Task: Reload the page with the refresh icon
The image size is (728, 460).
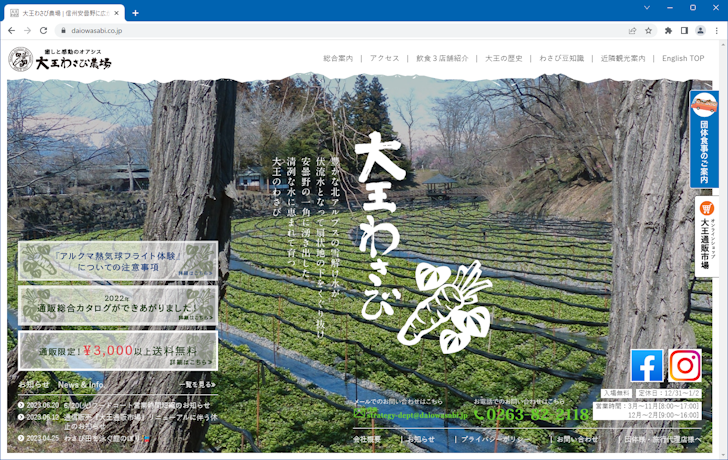Action: click(43, 31)
